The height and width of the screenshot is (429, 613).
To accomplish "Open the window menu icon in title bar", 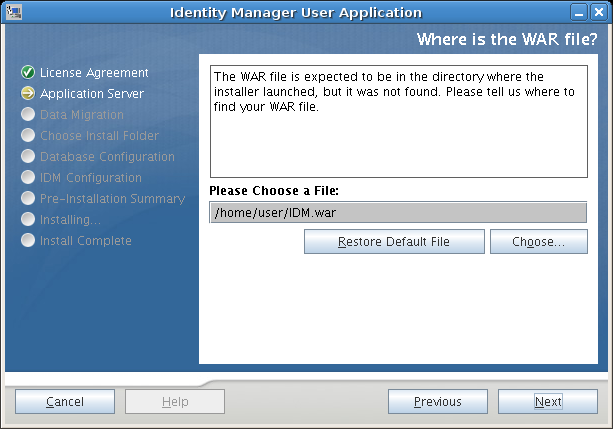I will pyautogui.click(x=15, y=12).
